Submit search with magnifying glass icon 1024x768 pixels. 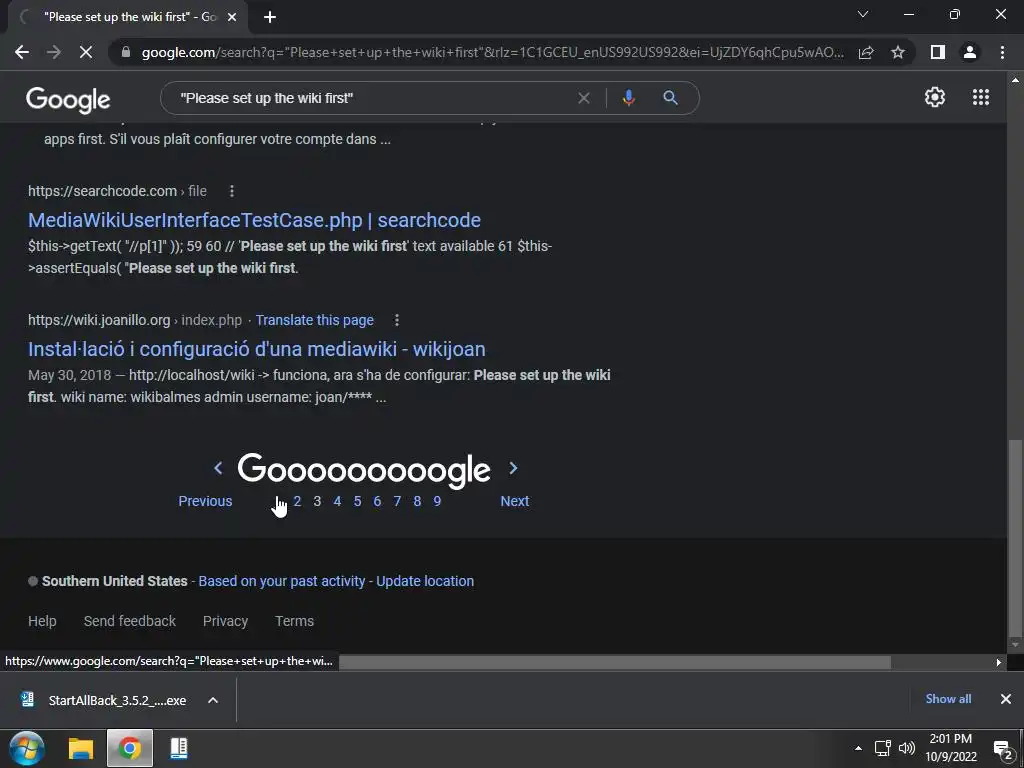(670, 98)
